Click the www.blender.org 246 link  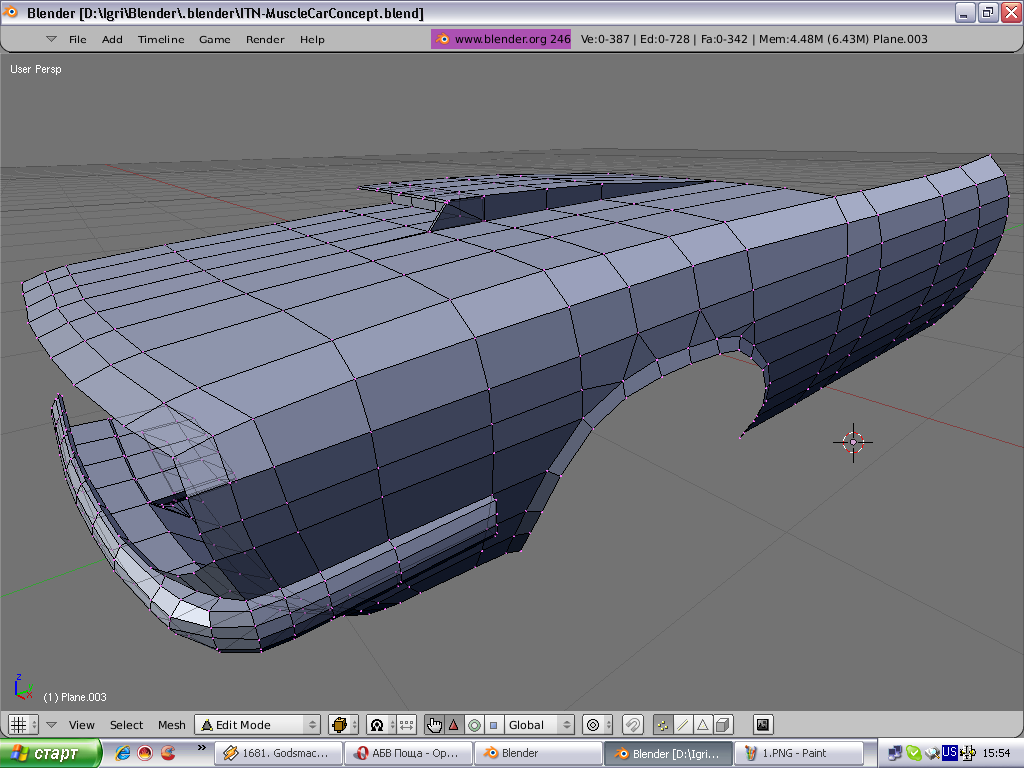[502, 40]
